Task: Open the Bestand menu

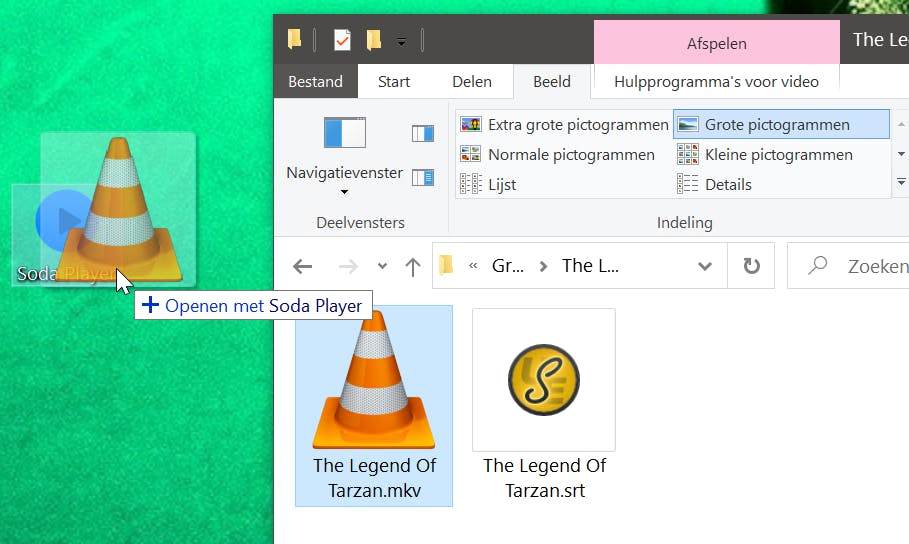Action: point(315,82)
